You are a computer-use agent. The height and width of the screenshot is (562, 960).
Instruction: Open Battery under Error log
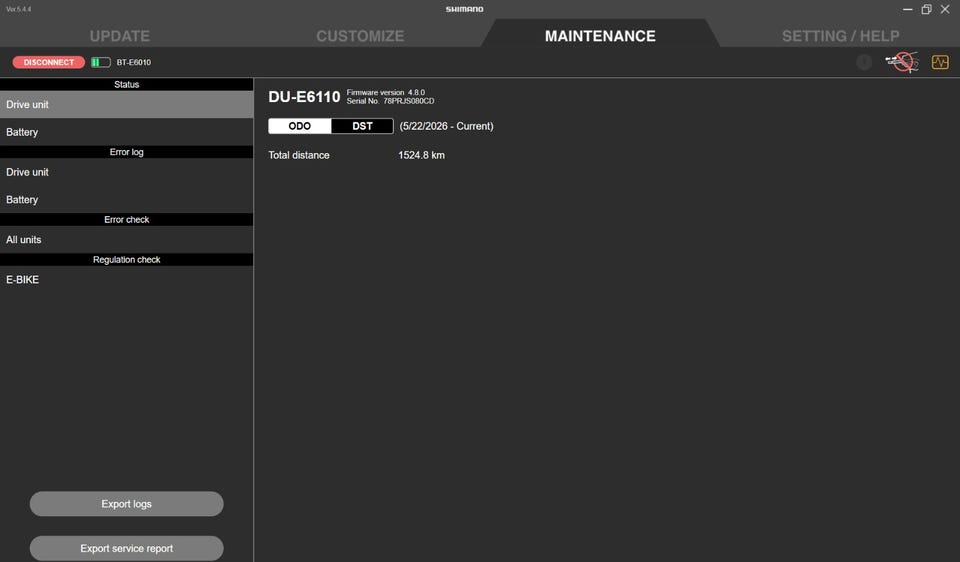pyautogui.click(x=127, y=200)
